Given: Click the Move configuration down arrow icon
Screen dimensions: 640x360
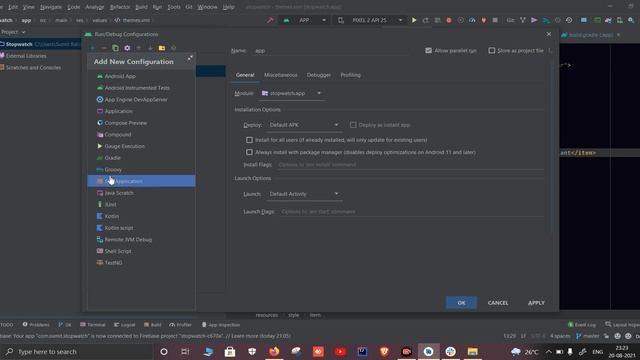Looking at the screenshot, I should click(150, 48).
